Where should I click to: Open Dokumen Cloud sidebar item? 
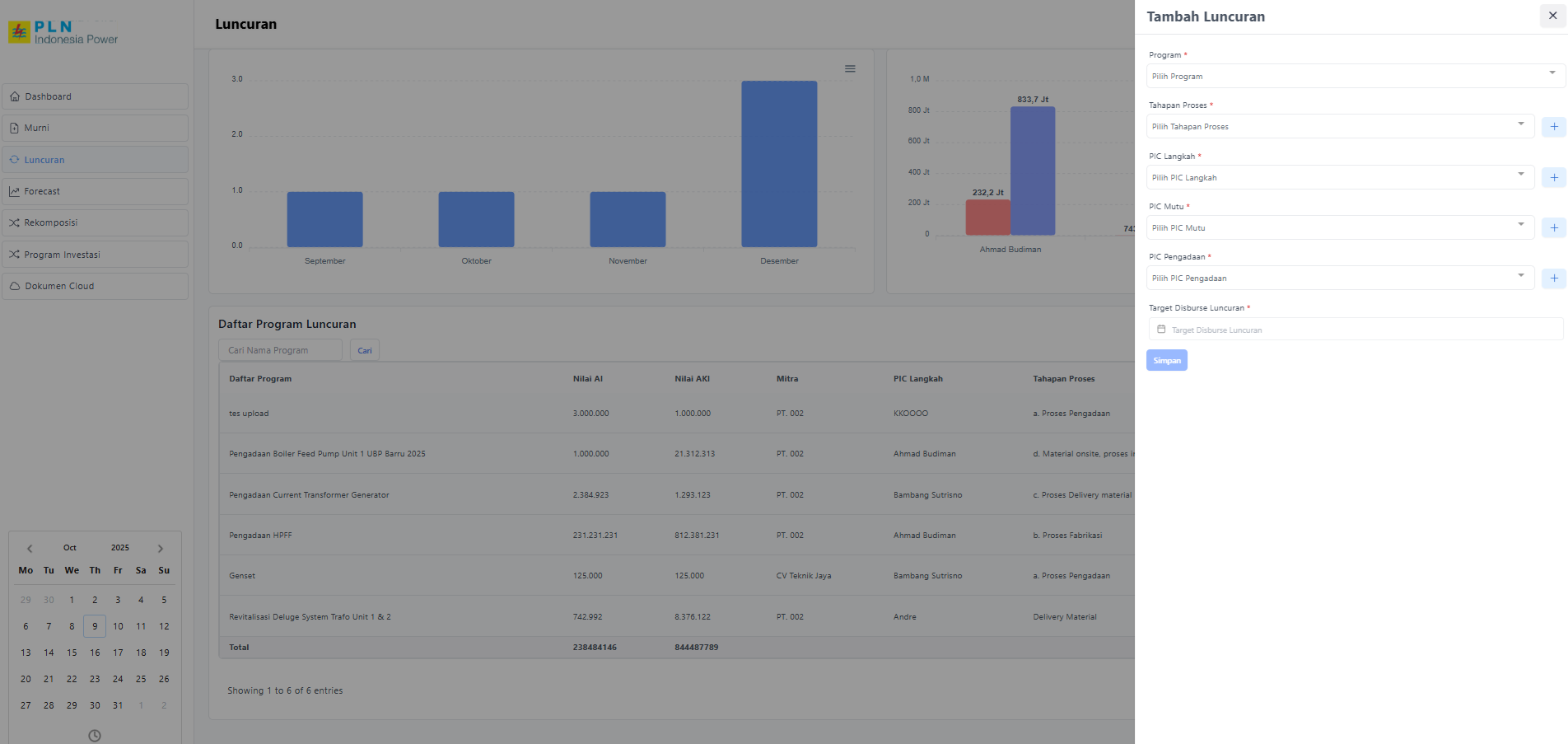click(x=95, y=286)
